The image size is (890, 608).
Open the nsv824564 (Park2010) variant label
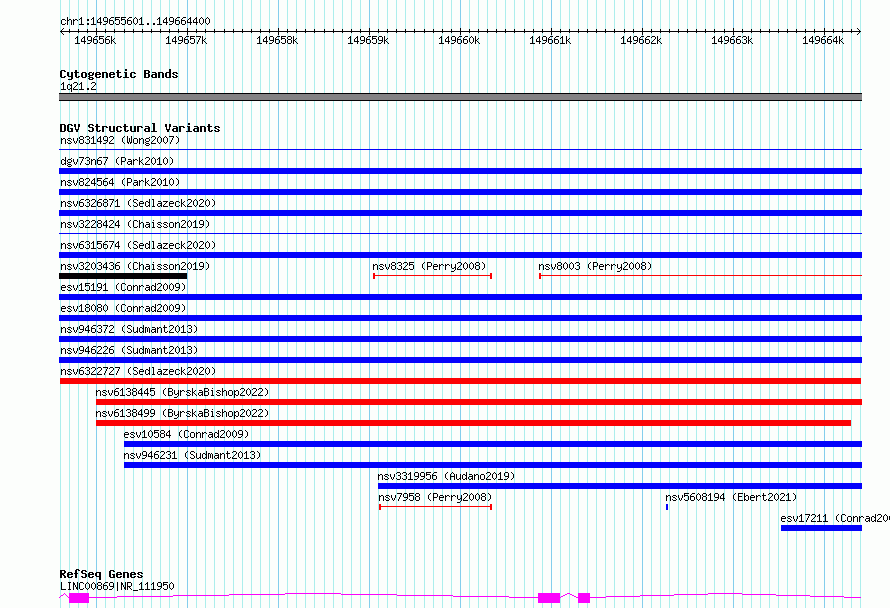120,182
